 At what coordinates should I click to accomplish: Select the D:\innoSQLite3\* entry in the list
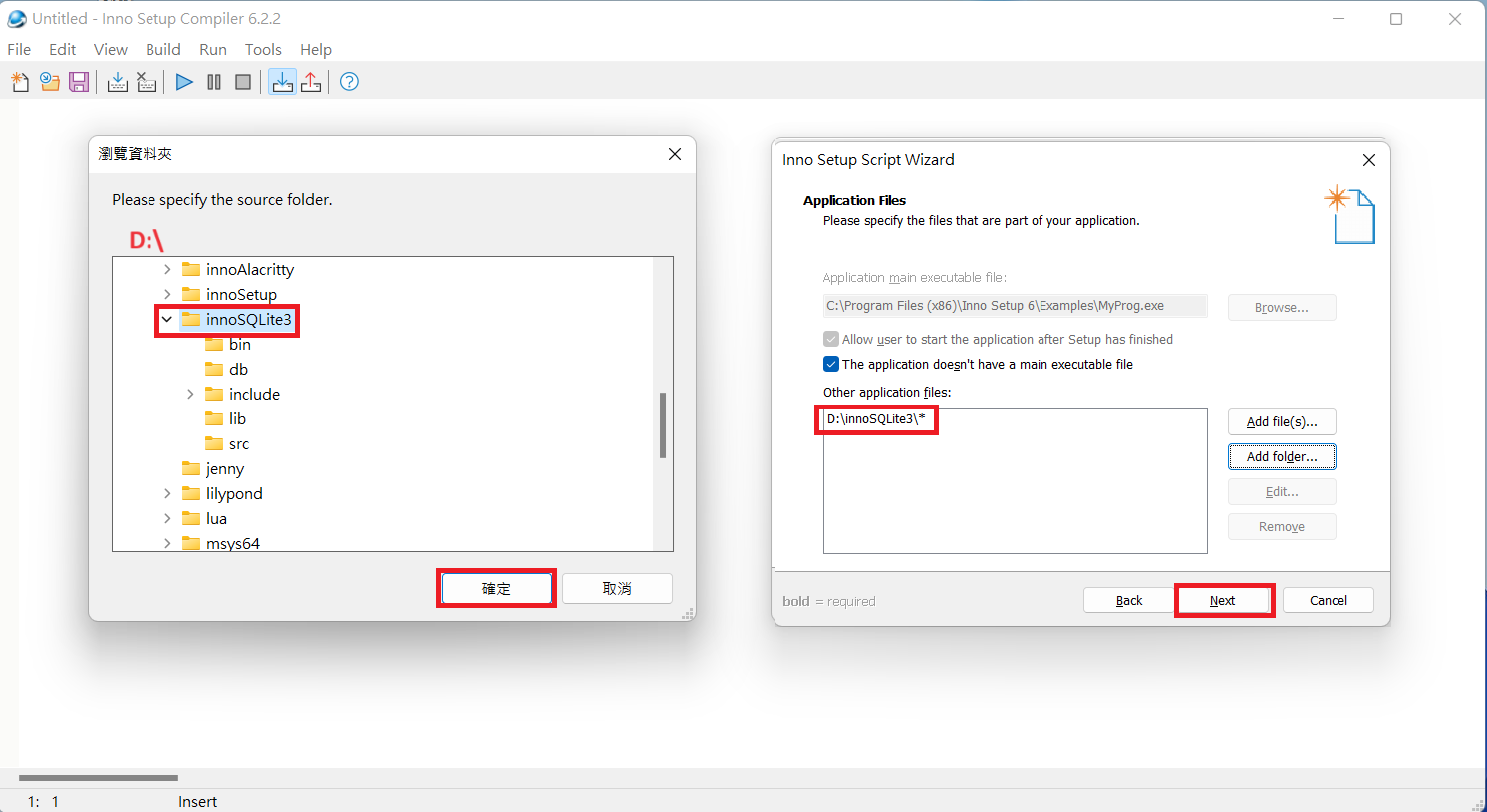click(x=875, y=419)
